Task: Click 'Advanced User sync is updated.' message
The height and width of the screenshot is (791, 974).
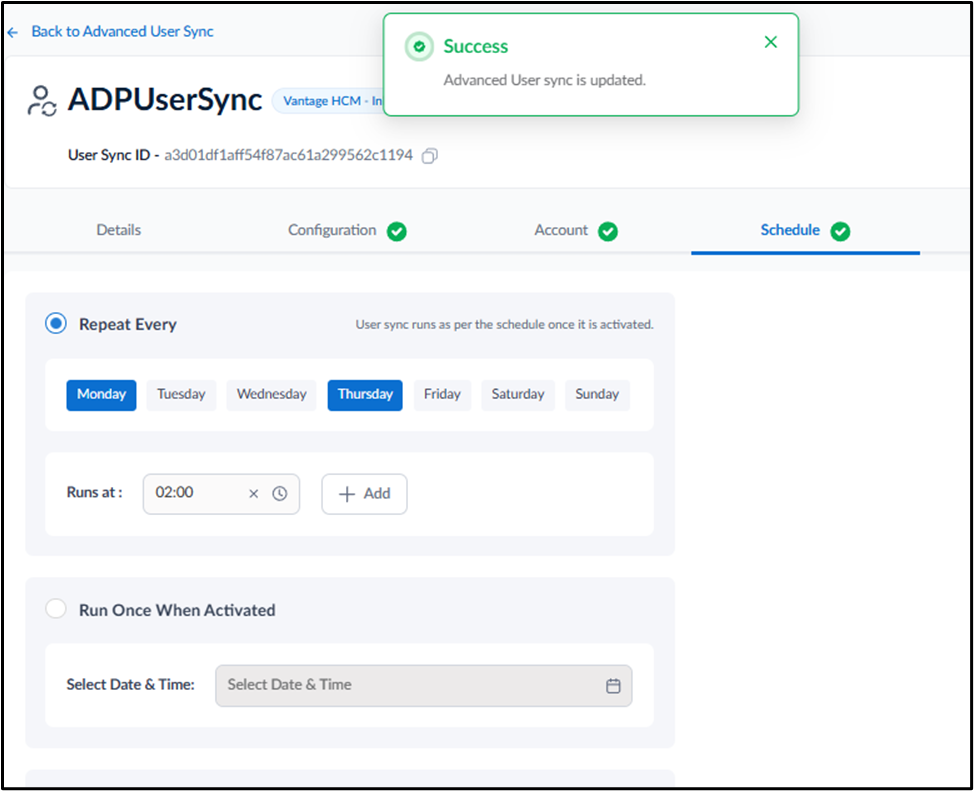Action: (x=545, y=80)
